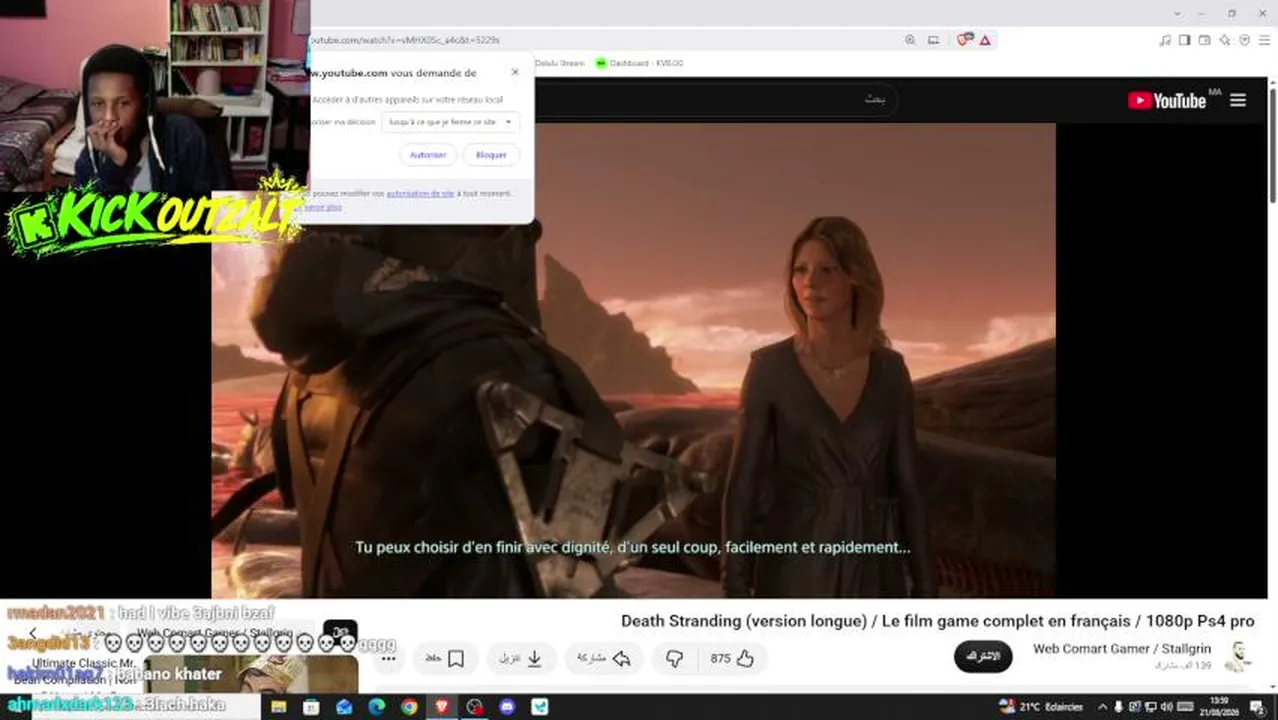
Task: Click the browser customize menu icon
Action: click(1263, 40)
